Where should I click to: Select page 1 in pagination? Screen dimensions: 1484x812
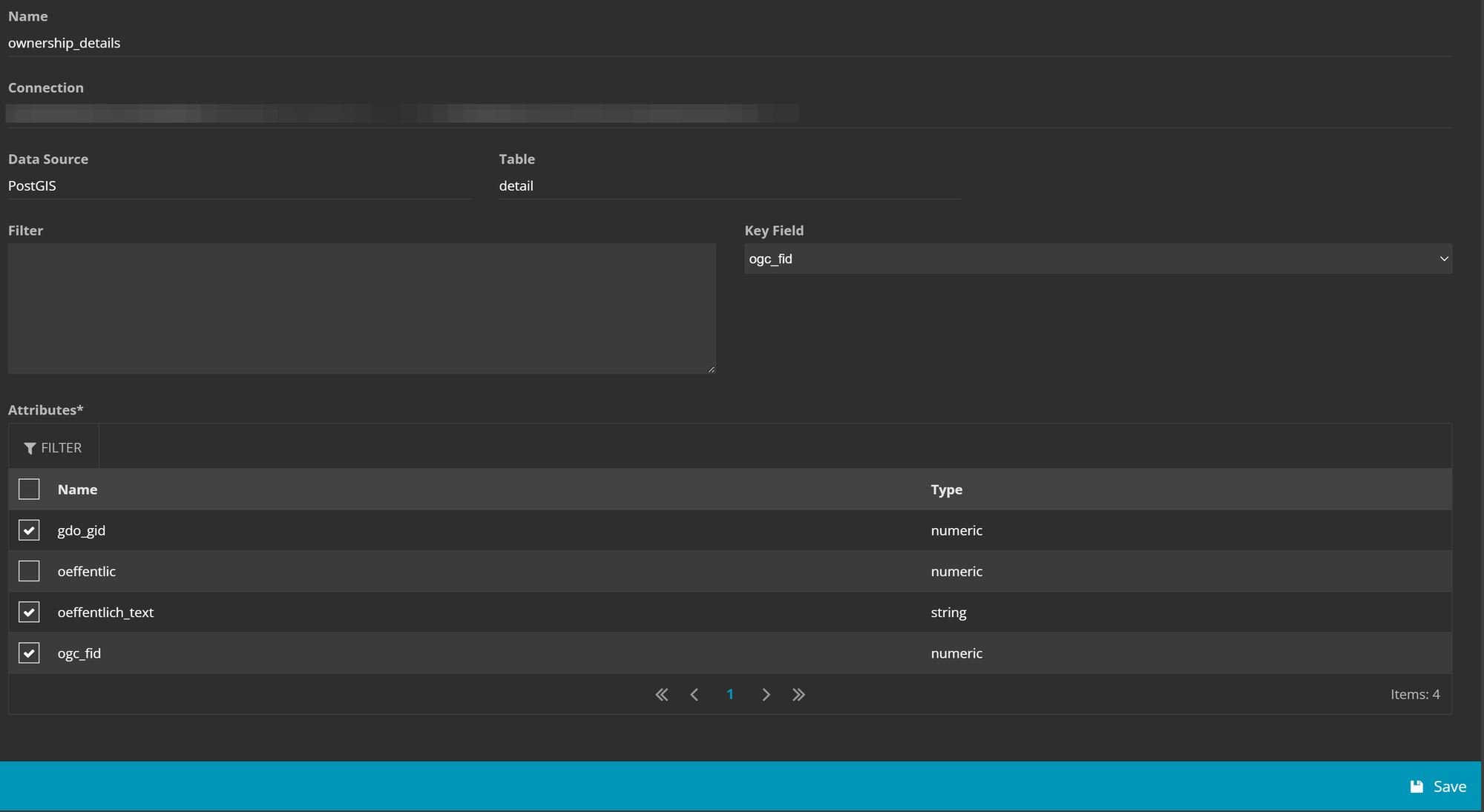click(730, 695)
